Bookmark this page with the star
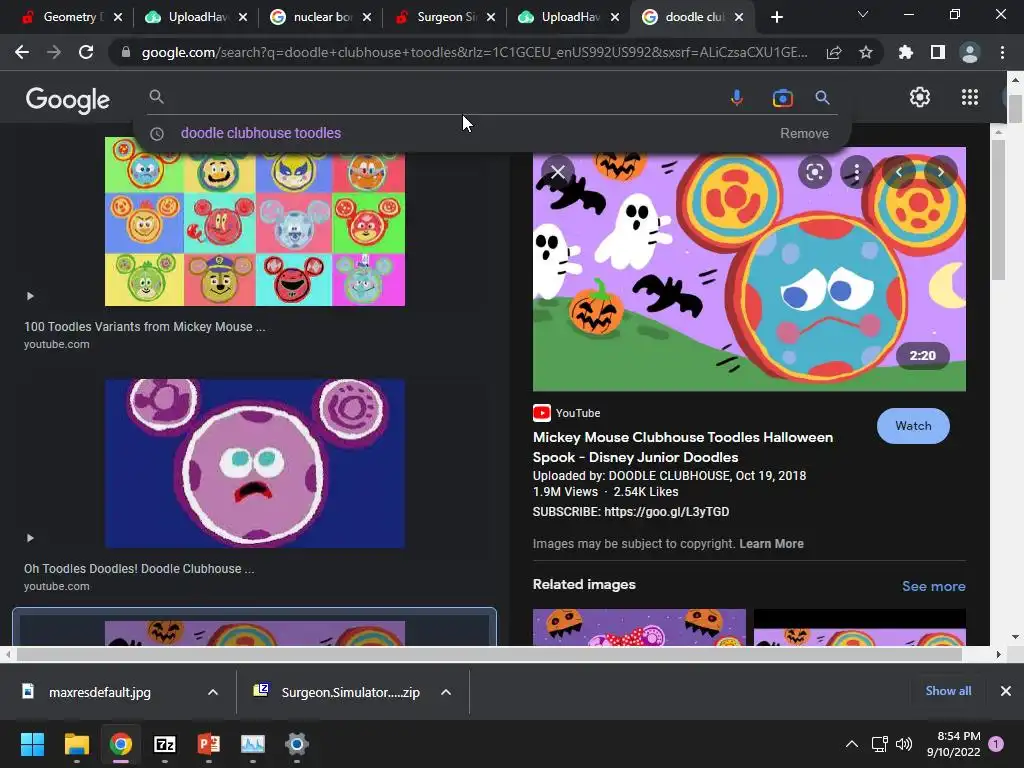Screen dimensions: 1024x768 pyautogui.click(x=866, y=52)
